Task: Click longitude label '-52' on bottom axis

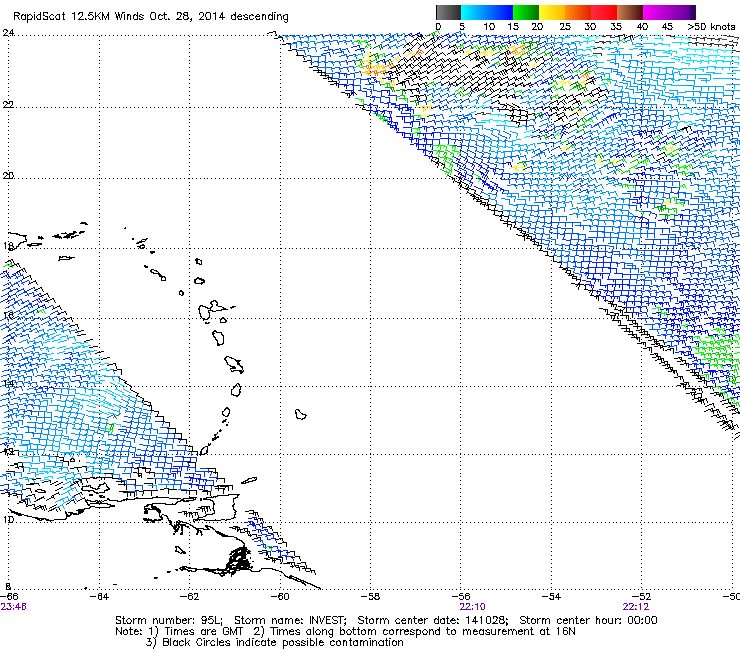Action: [641, 597]
